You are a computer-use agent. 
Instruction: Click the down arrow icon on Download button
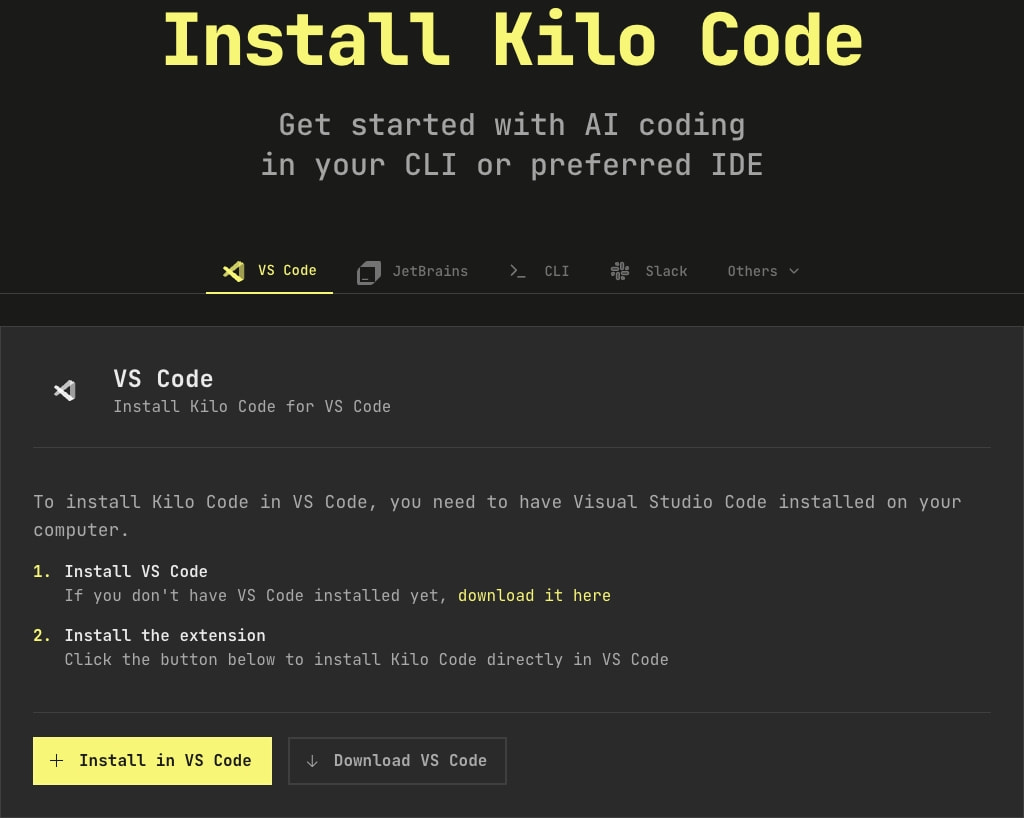[x=312, y=761]
